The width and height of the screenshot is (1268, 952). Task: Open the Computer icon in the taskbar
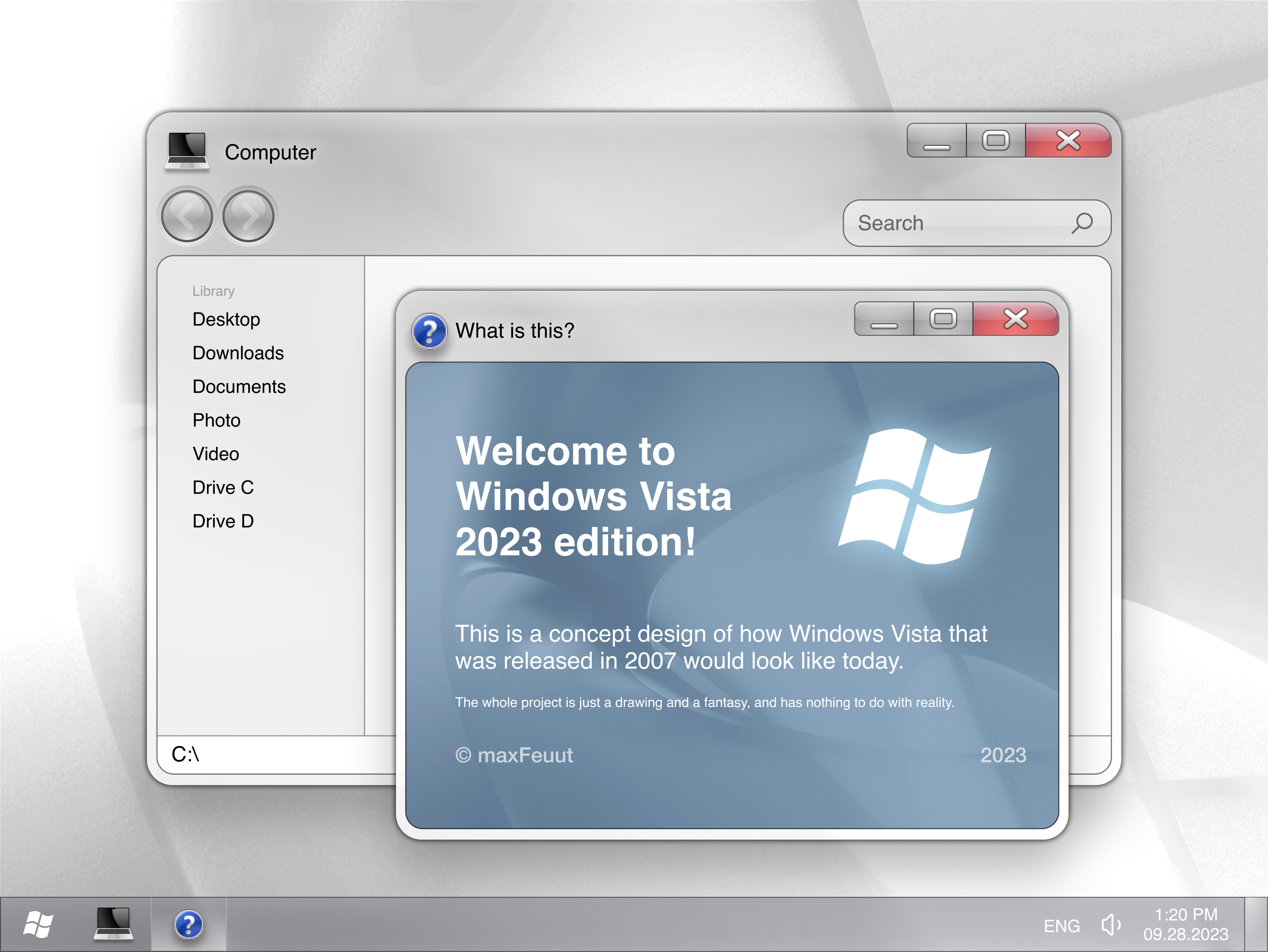click(113, 924)
